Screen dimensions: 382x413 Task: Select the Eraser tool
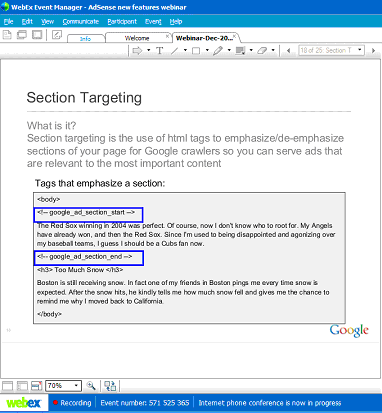pos(263,51)
